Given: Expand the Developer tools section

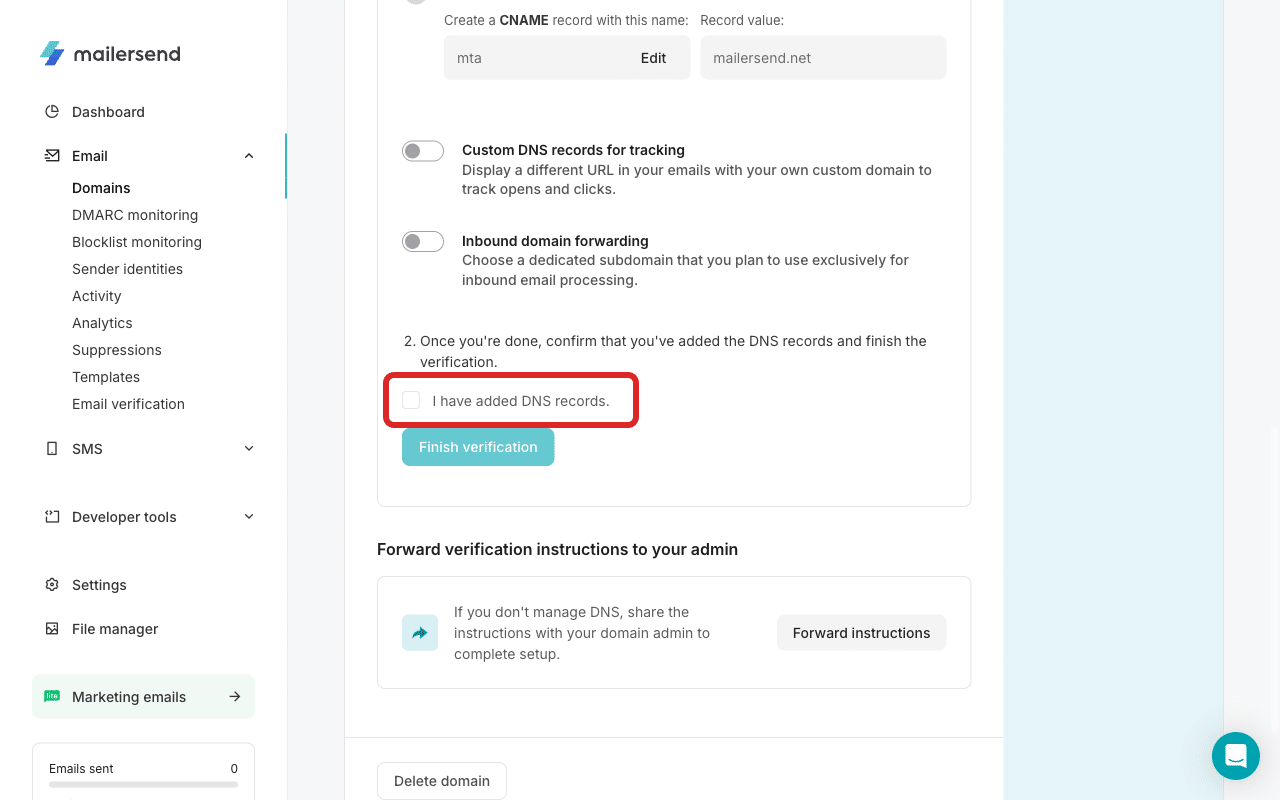Looking at the screenshot, I should point(248,516).
